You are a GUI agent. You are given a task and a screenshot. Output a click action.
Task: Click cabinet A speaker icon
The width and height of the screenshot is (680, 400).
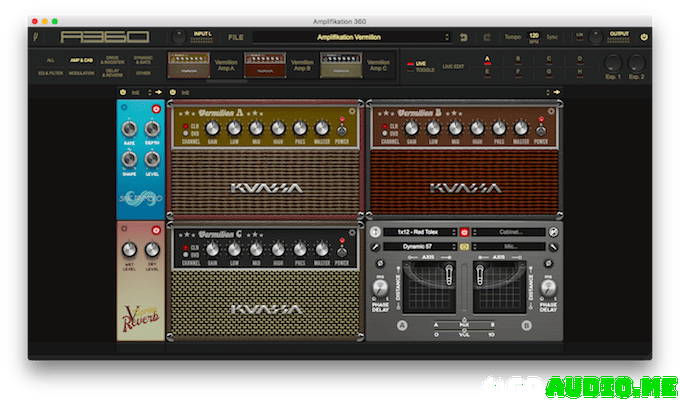(x=375, y=232)
